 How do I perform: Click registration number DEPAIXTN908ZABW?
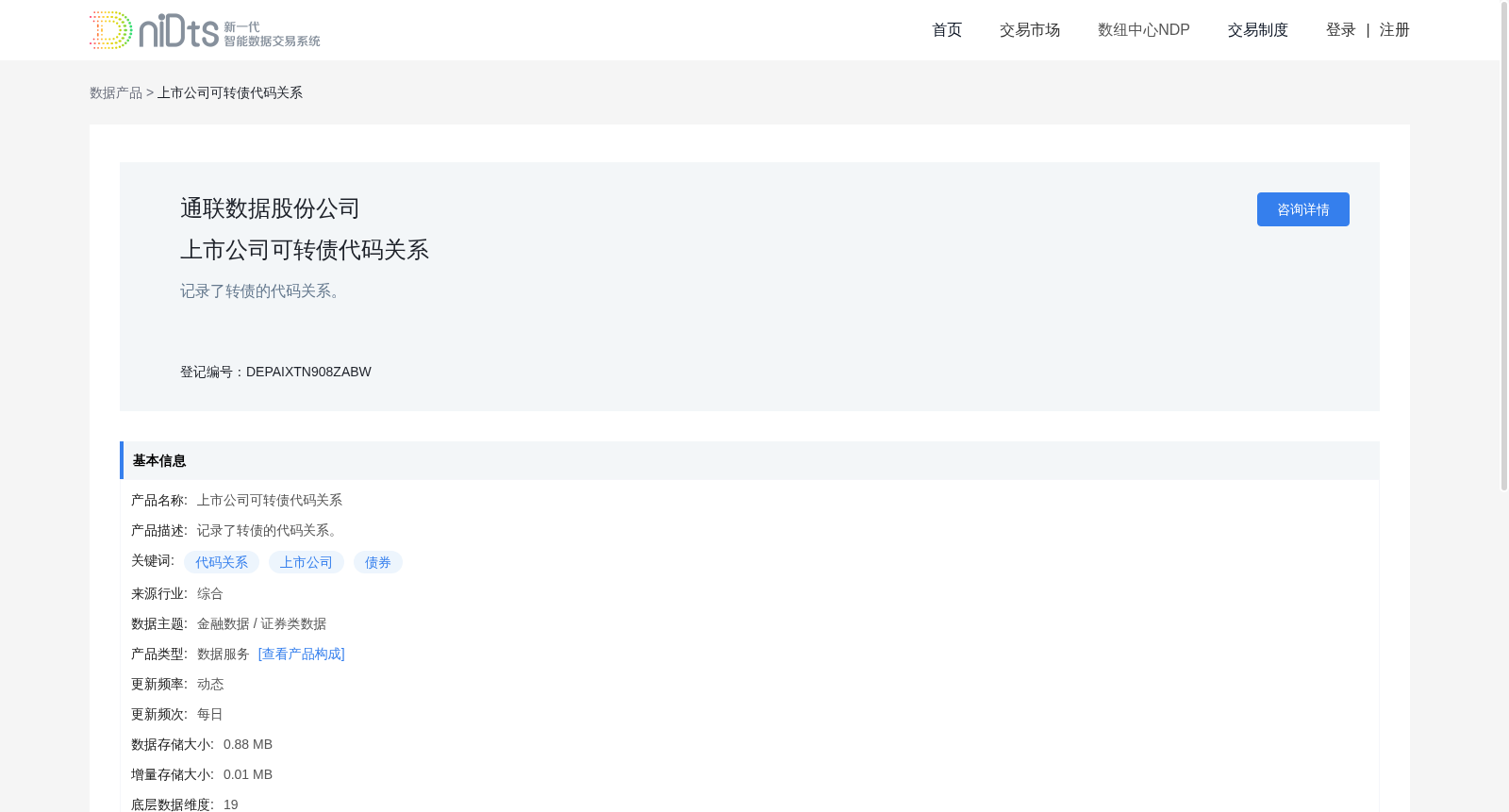click(308, 372)
